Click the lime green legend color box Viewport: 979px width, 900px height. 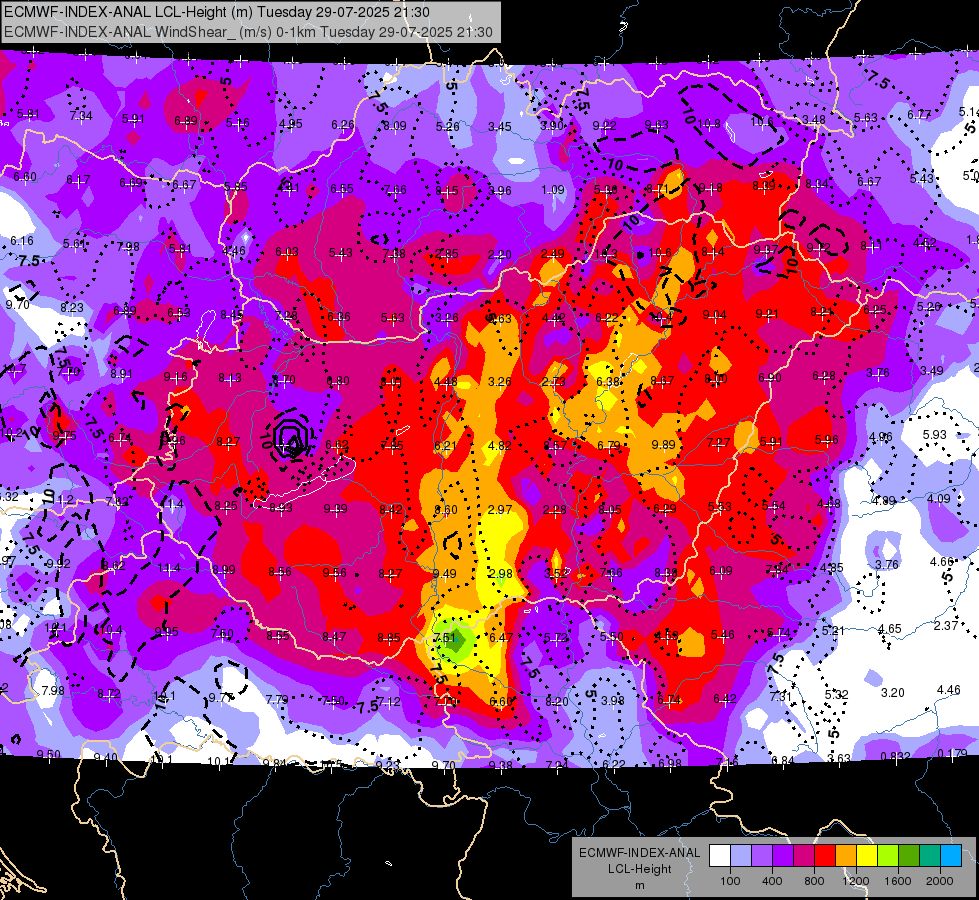pos(888,856)
